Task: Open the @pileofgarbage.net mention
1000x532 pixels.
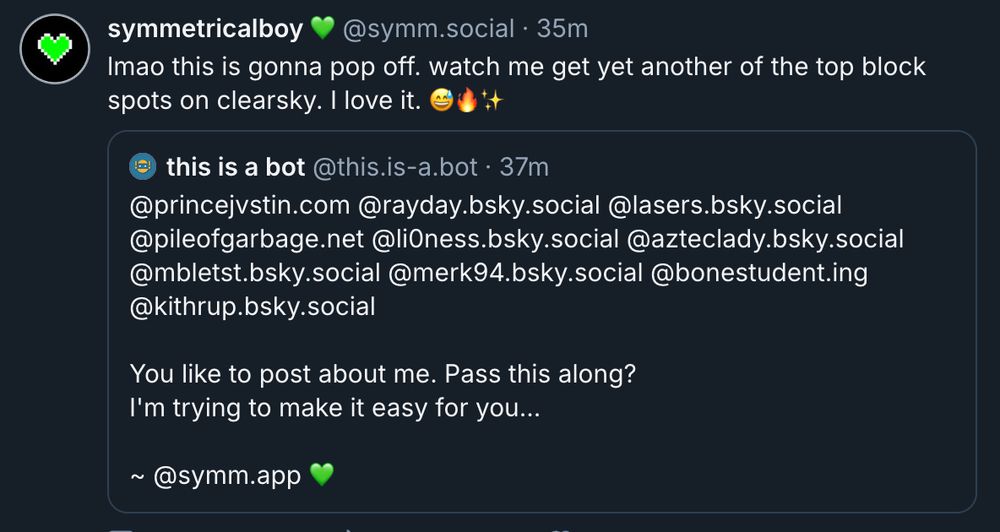Action: click(246, 239)
